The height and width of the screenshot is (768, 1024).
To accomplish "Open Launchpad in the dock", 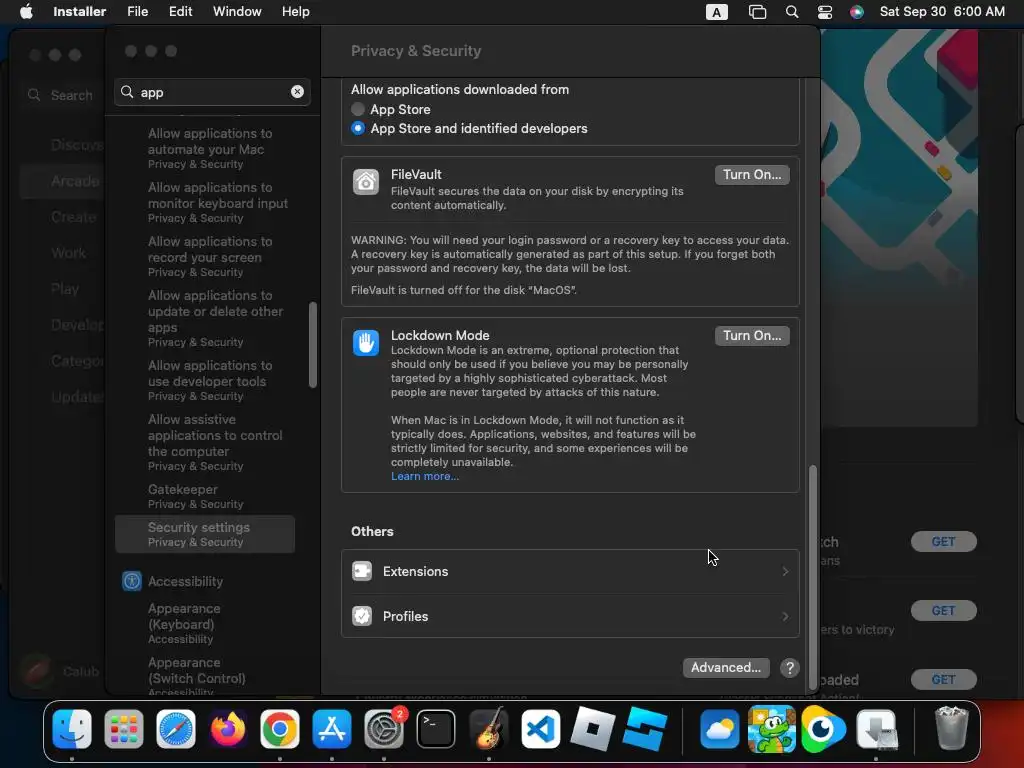I will pos(123,729).
